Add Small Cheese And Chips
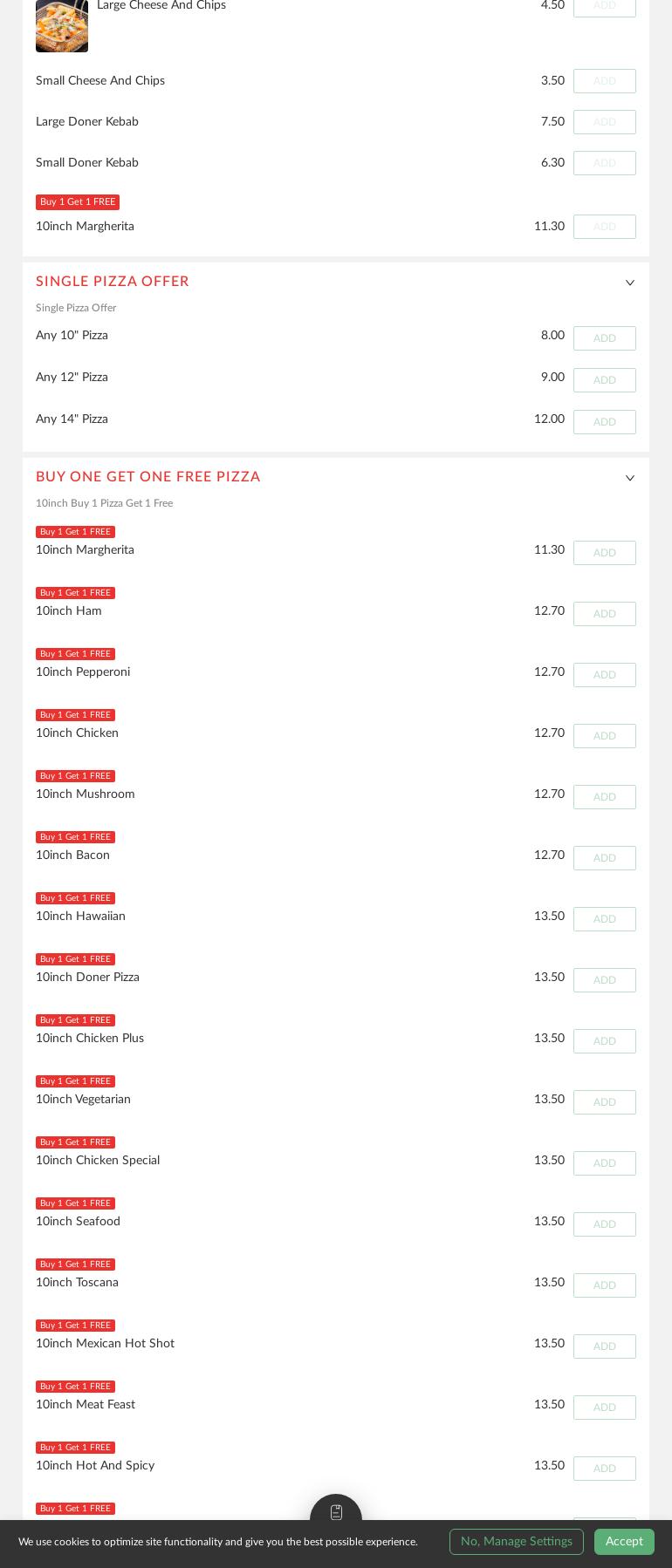 point(604,81)
